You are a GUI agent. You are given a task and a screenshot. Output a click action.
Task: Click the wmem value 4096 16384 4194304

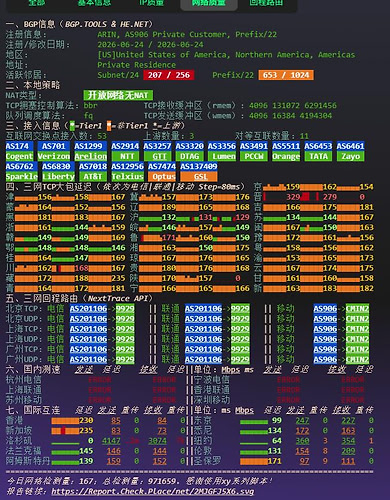[290, 116]
